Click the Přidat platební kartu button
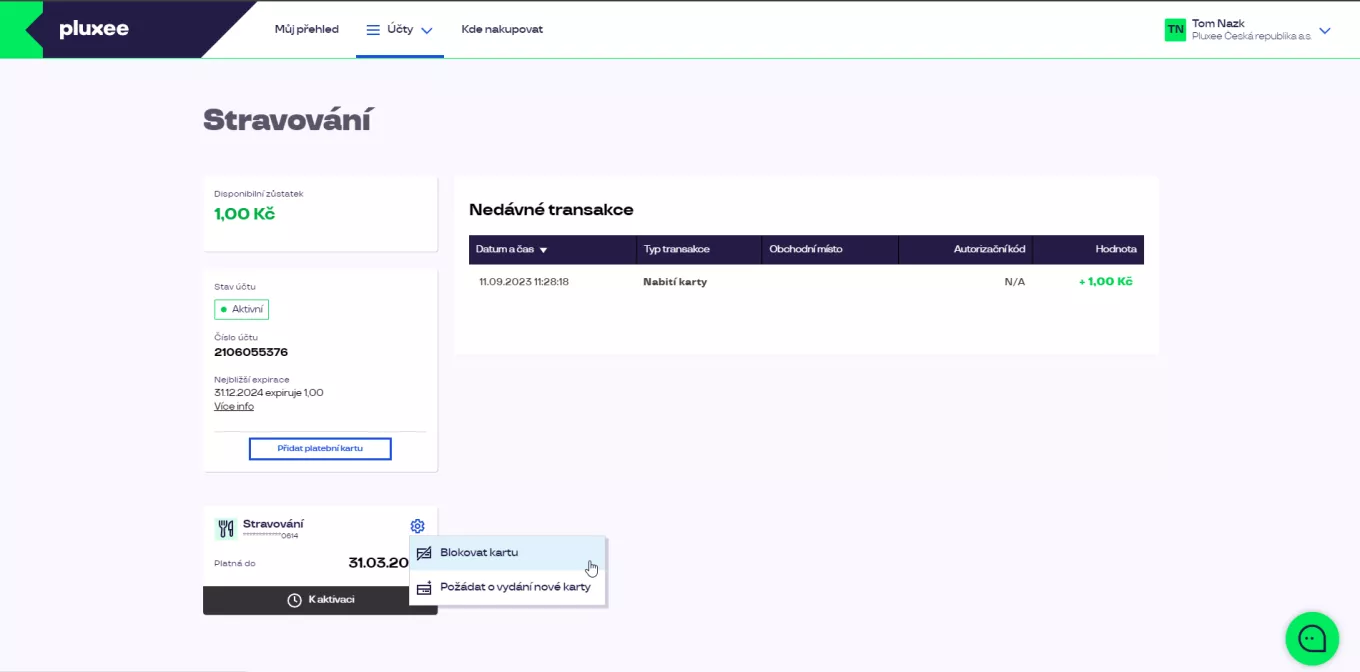 coord(320,449)
